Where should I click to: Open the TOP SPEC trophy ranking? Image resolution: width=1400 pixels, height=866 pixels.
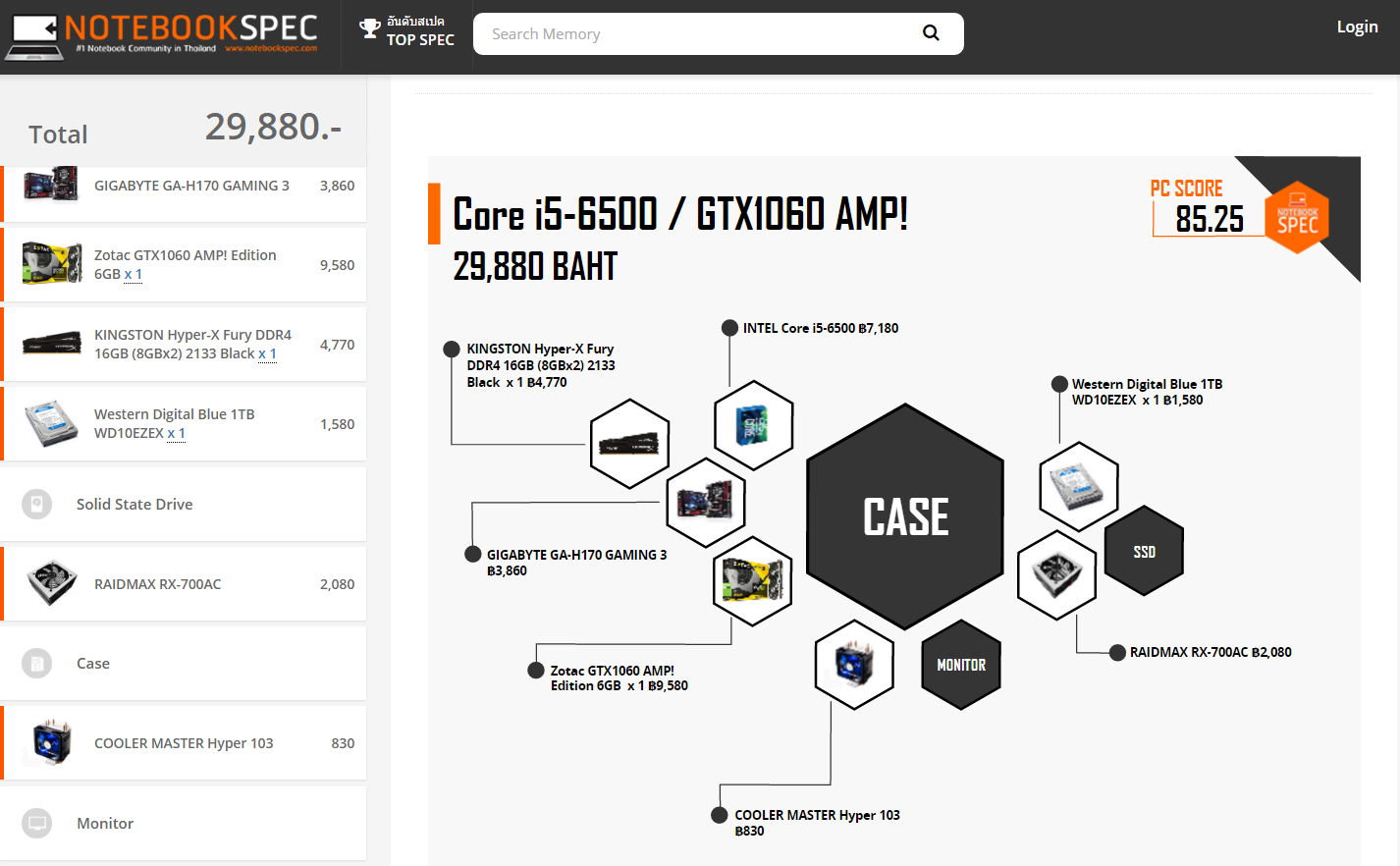(x=406, y=31)
